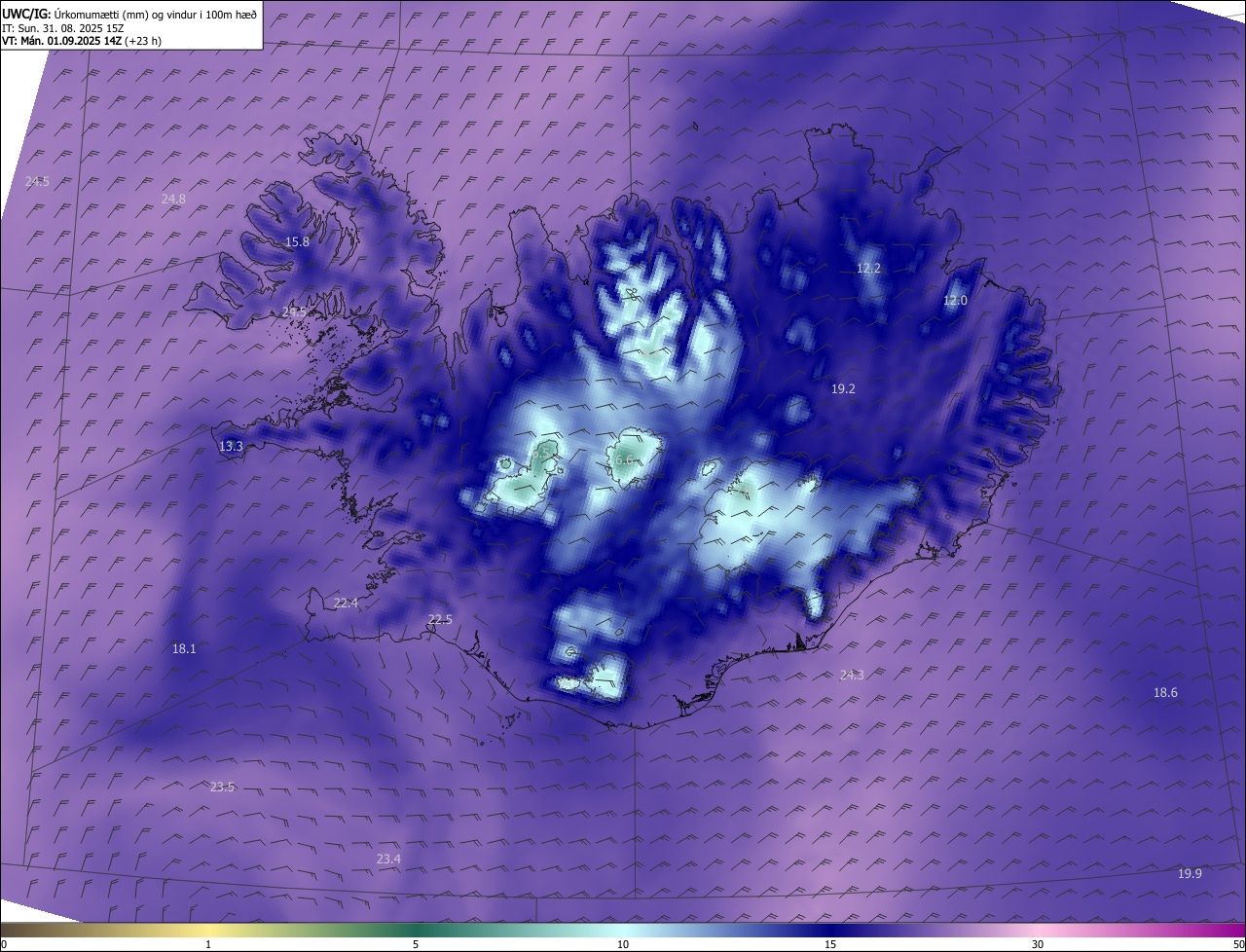Click the 23.5 value on the map
Viewport: 1246px width, 952px height.
222,787
